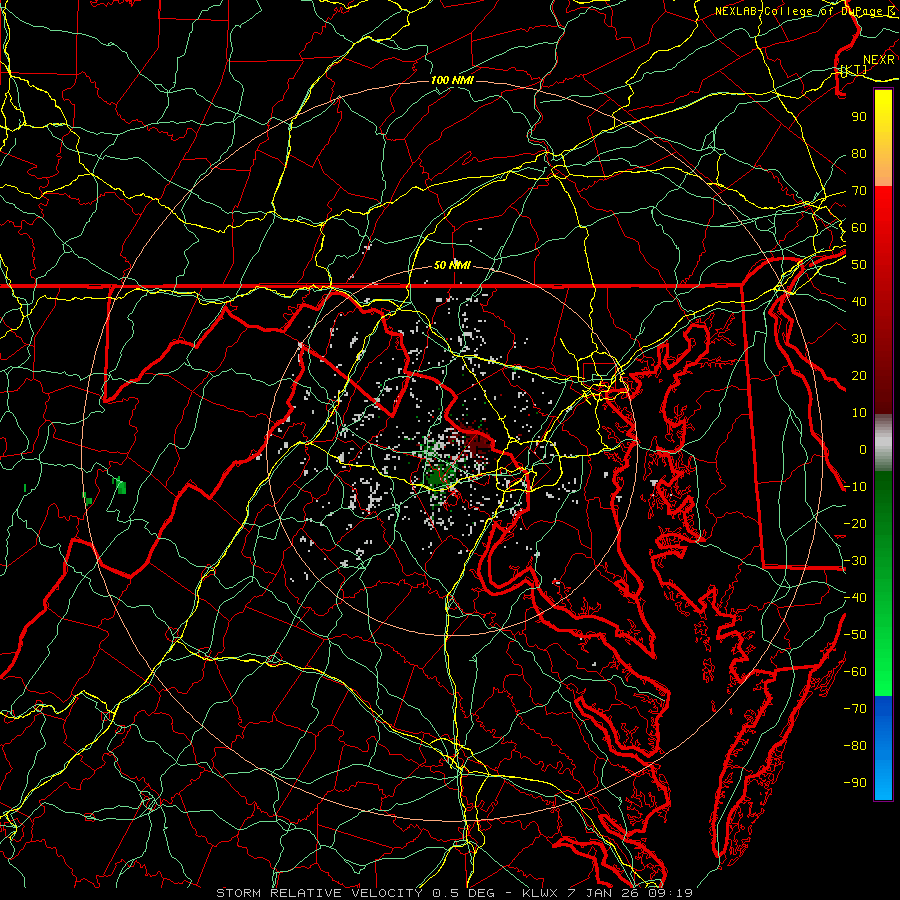Click the -50 value on the velocity scale
The width and height of the screenshot is (900, 900).
[x=855, y=635]
